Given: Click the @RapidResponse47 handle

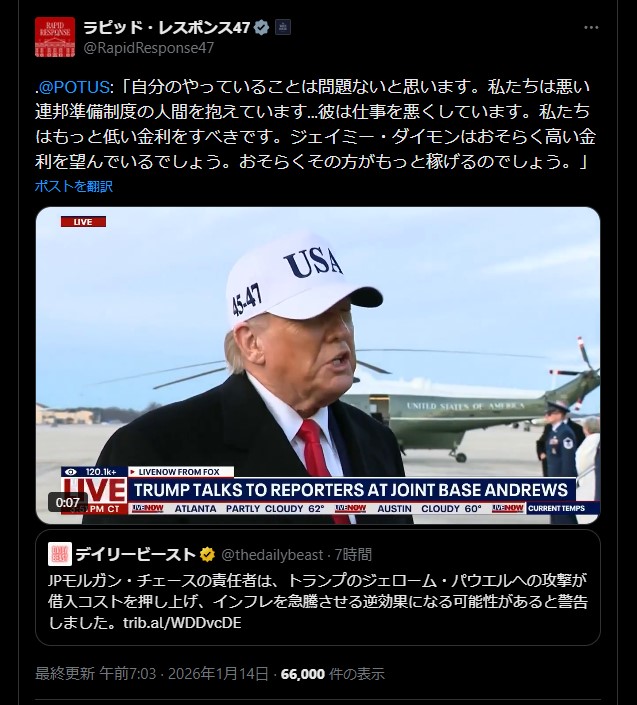Looking at the screenshot, I should (149, 48).
